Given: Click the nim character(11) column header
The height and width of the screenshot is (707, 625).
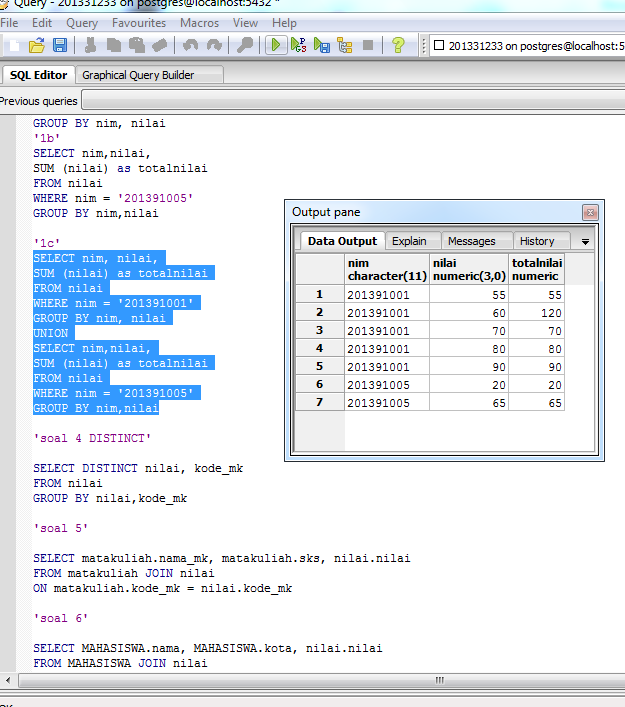Looking at the screenshot, I should click(x=387, y=269).
